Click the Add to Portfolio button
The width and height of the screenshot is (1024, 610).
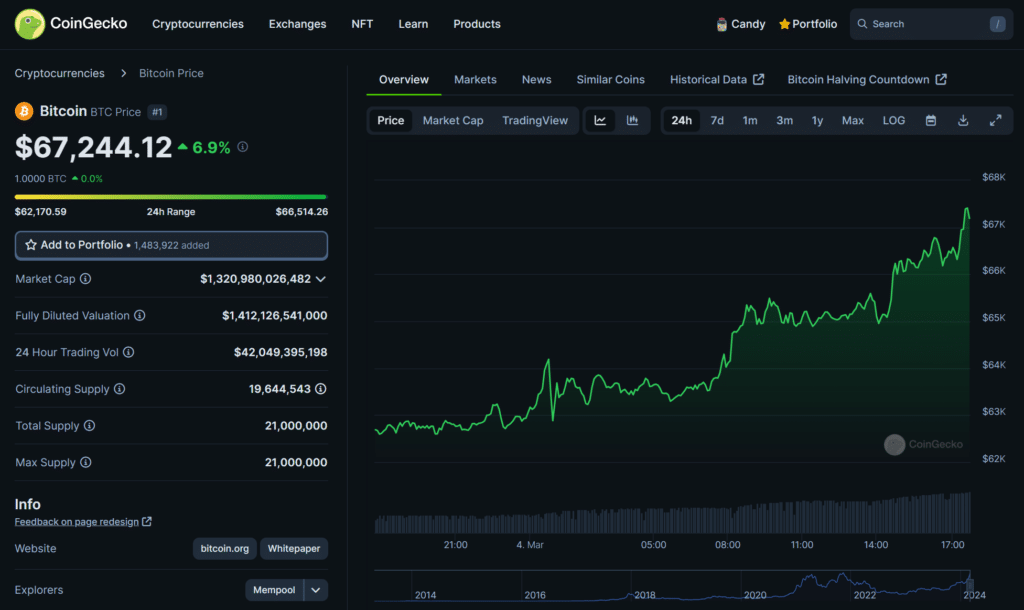(x=171, y=245)
